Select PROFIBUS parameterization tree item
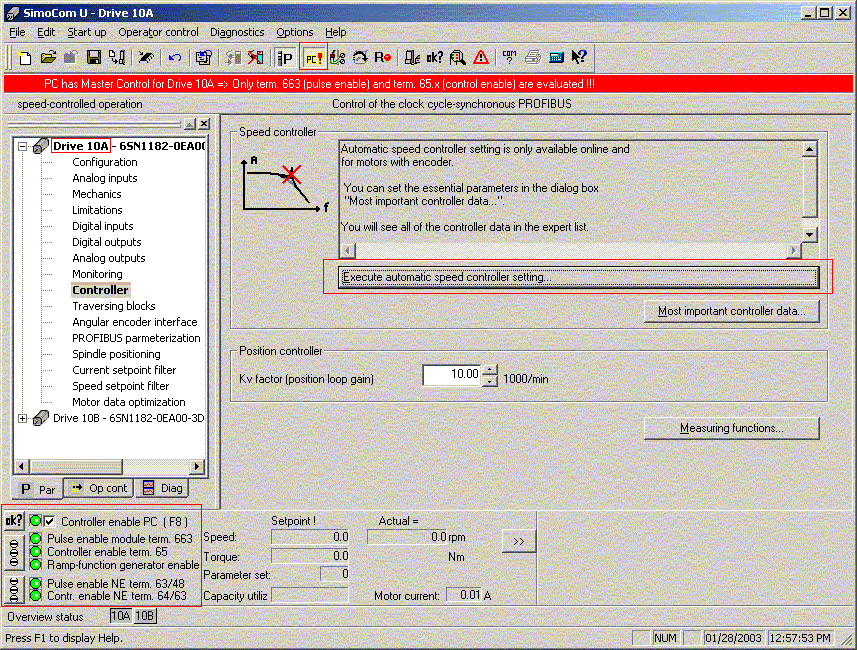The width and height of the screenshot is (857, 650). pos(136,338)
